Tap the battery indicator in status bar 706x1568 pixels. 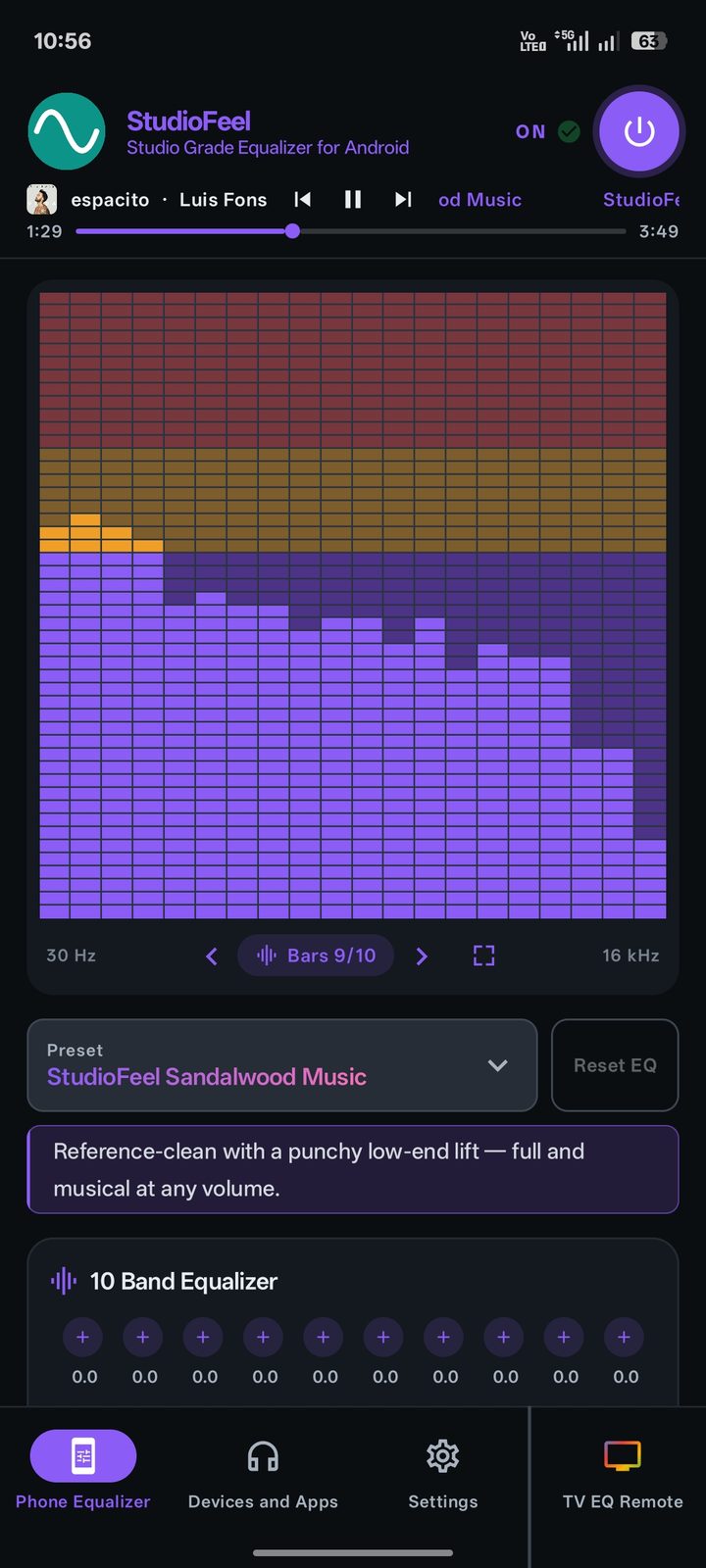(648, 41)
